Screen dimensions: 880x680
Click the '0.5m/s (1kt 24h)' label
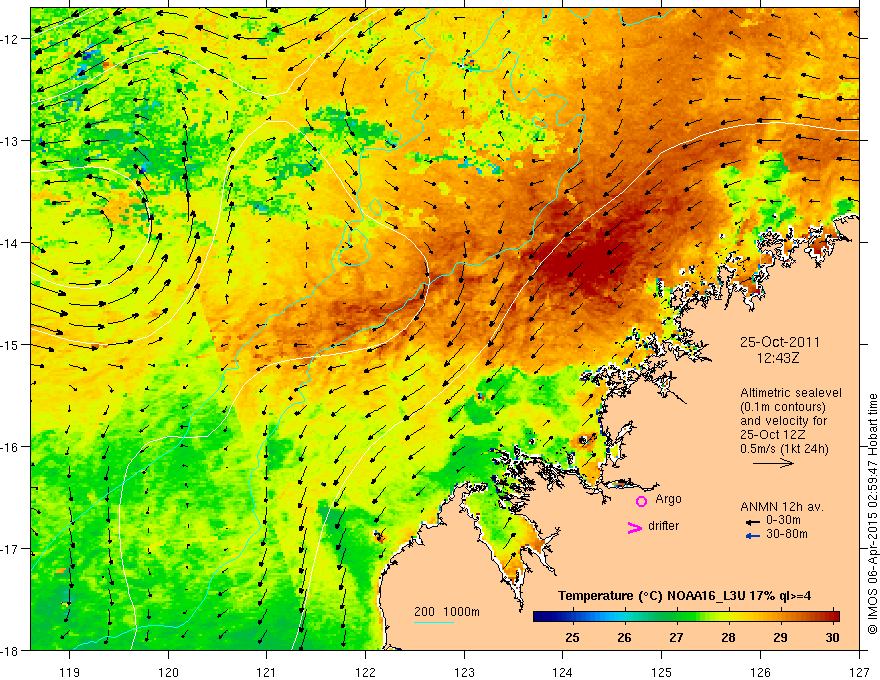pos(785,449)
